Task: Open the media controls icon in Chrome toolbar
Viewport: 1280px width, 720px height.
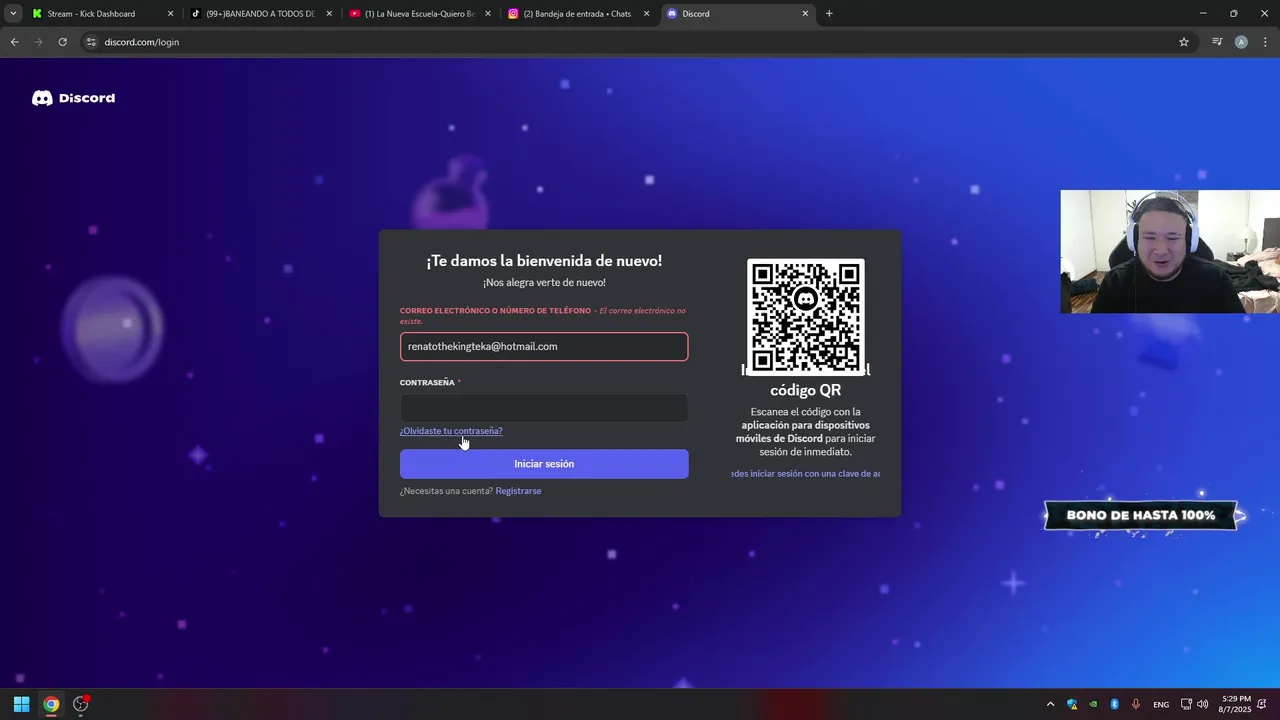Action: point(1217,42)
